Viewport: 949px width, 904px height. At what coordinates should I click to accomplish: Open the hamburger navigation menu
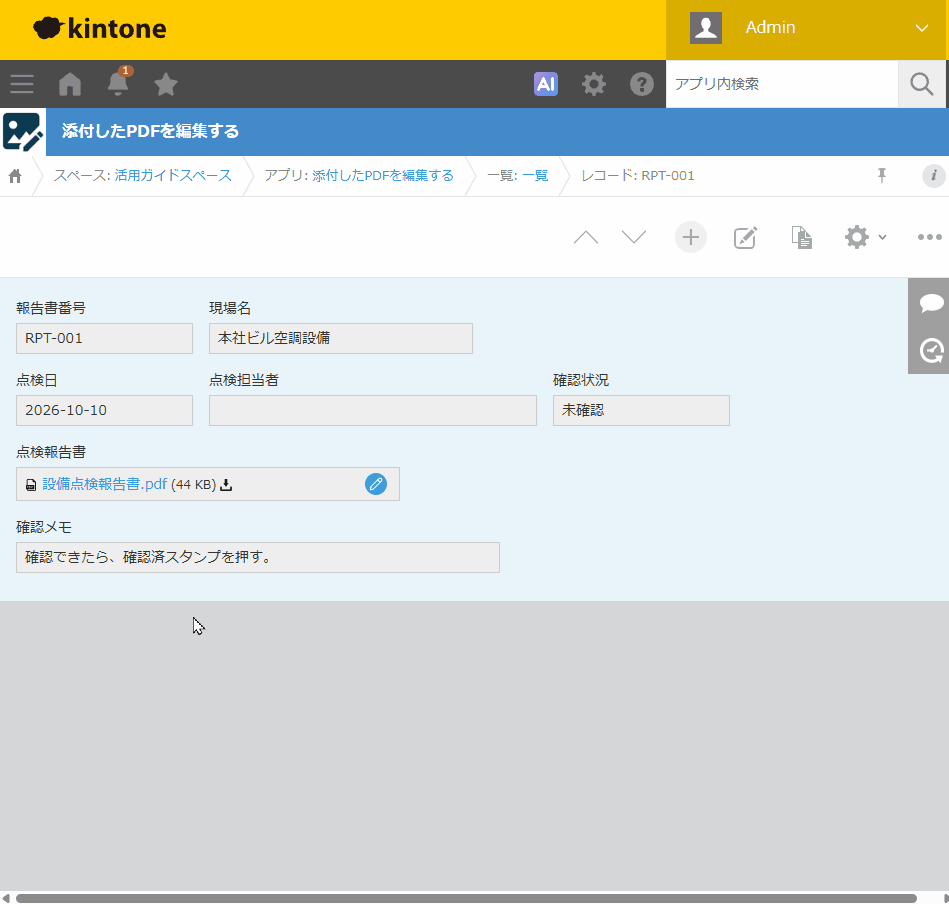click(22, 84)
